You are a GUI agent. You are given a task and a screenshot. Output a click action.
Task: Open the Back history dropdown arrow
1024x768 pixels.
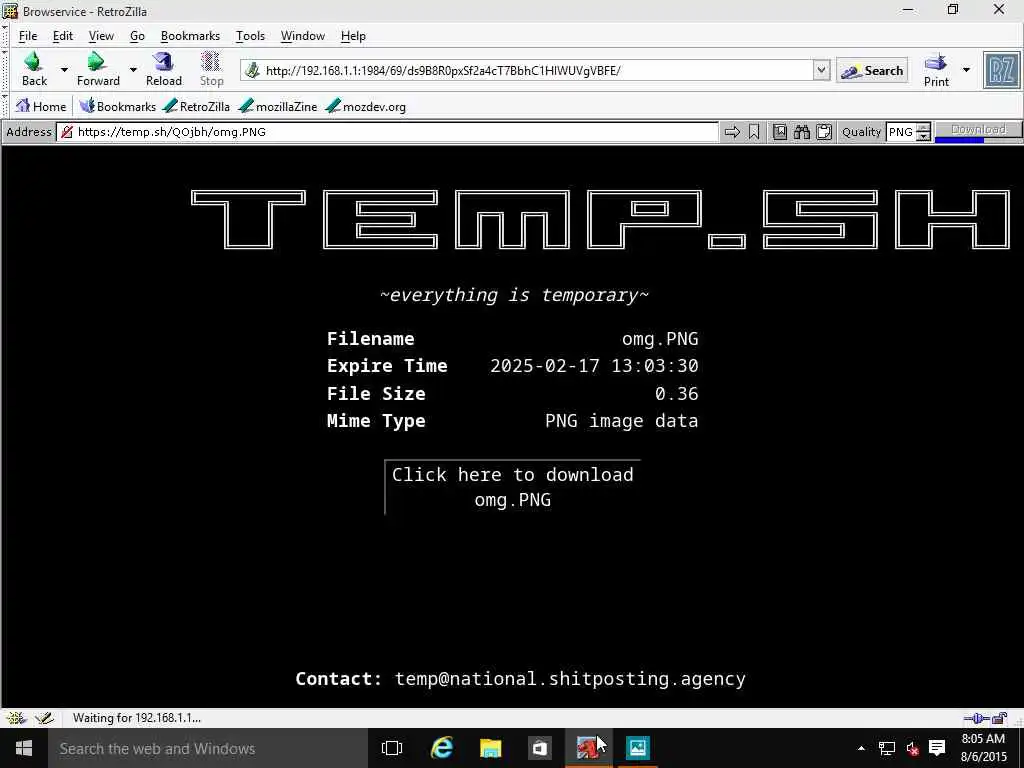pos(64,70)
